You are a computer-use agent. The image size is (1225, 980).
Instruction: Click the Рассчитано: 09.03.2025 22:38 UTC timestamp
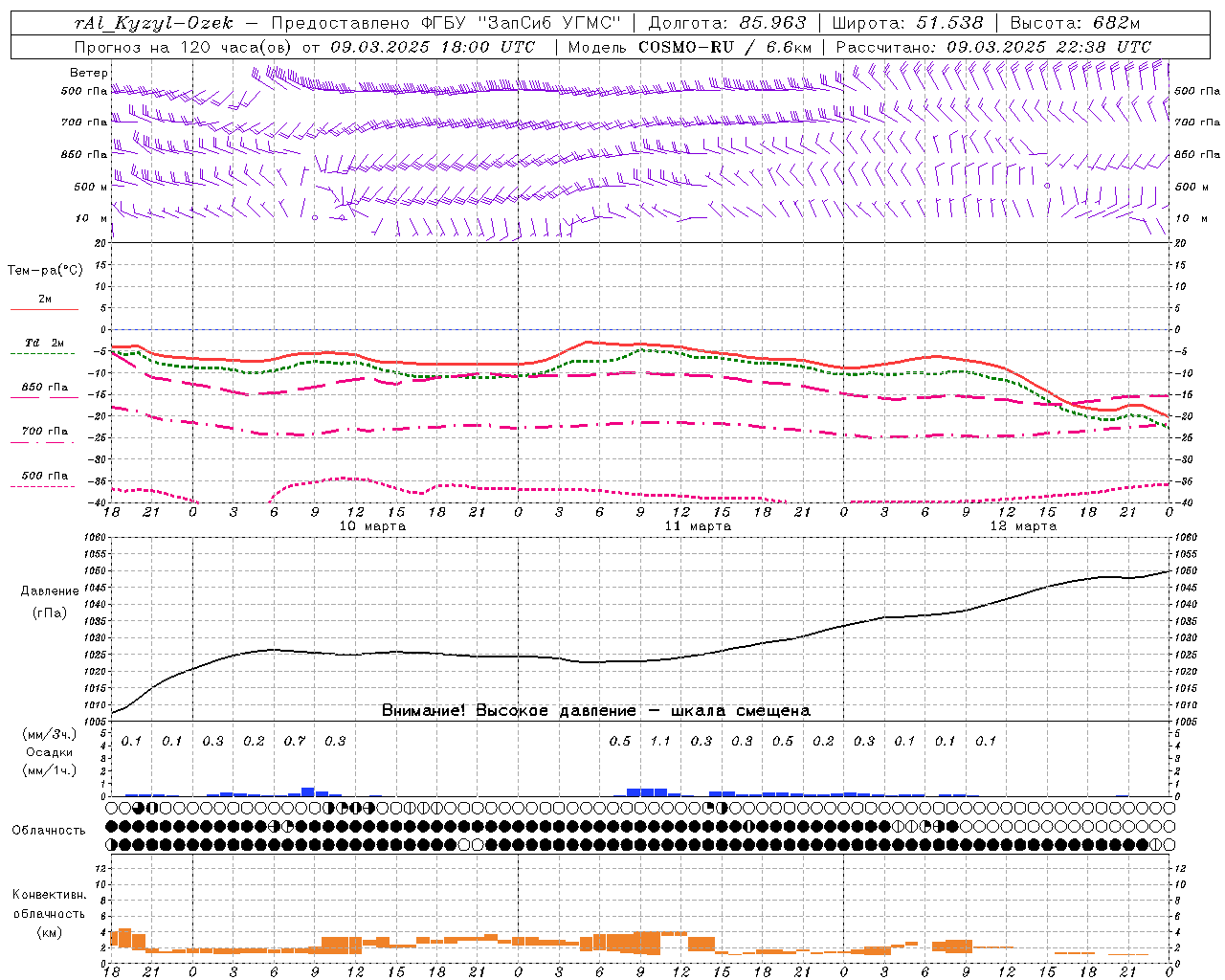[x=993, y=47]
